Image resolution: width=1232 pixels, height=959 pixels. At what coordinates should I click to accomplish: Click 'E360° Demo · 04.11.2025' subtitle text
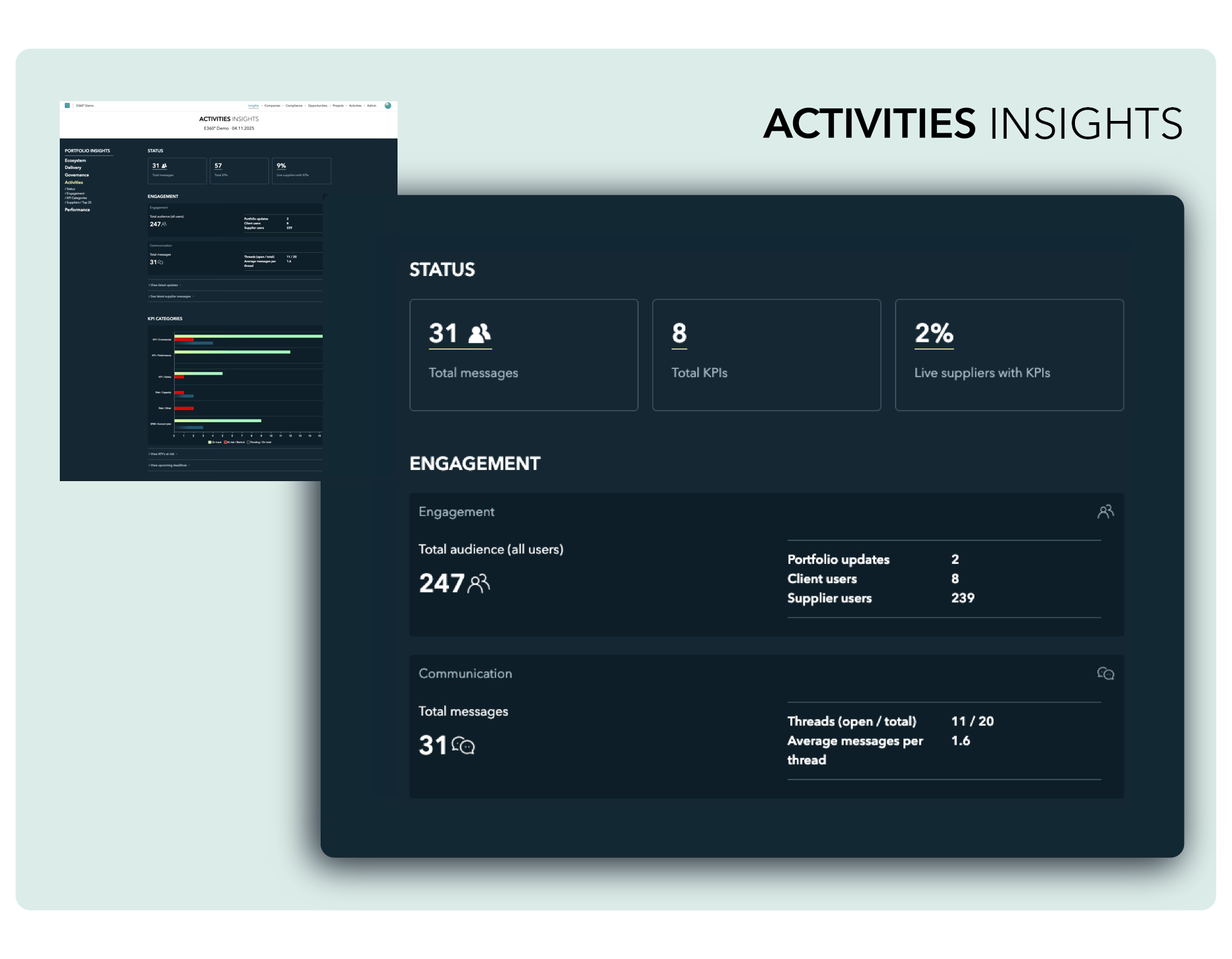click(x=229, y=128)
